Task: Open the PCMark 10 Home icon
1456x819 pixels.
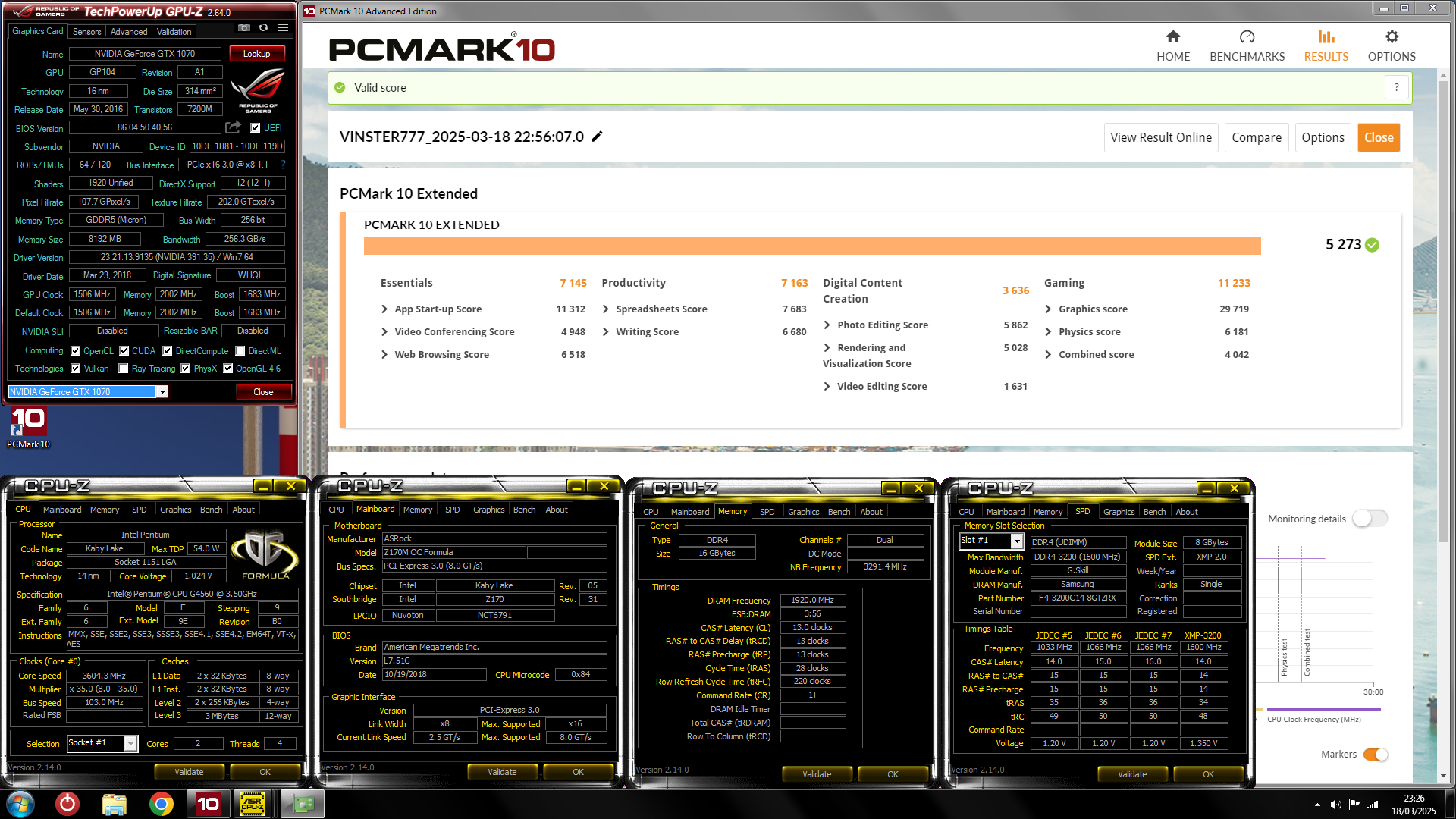Action: pos(1173,36)
